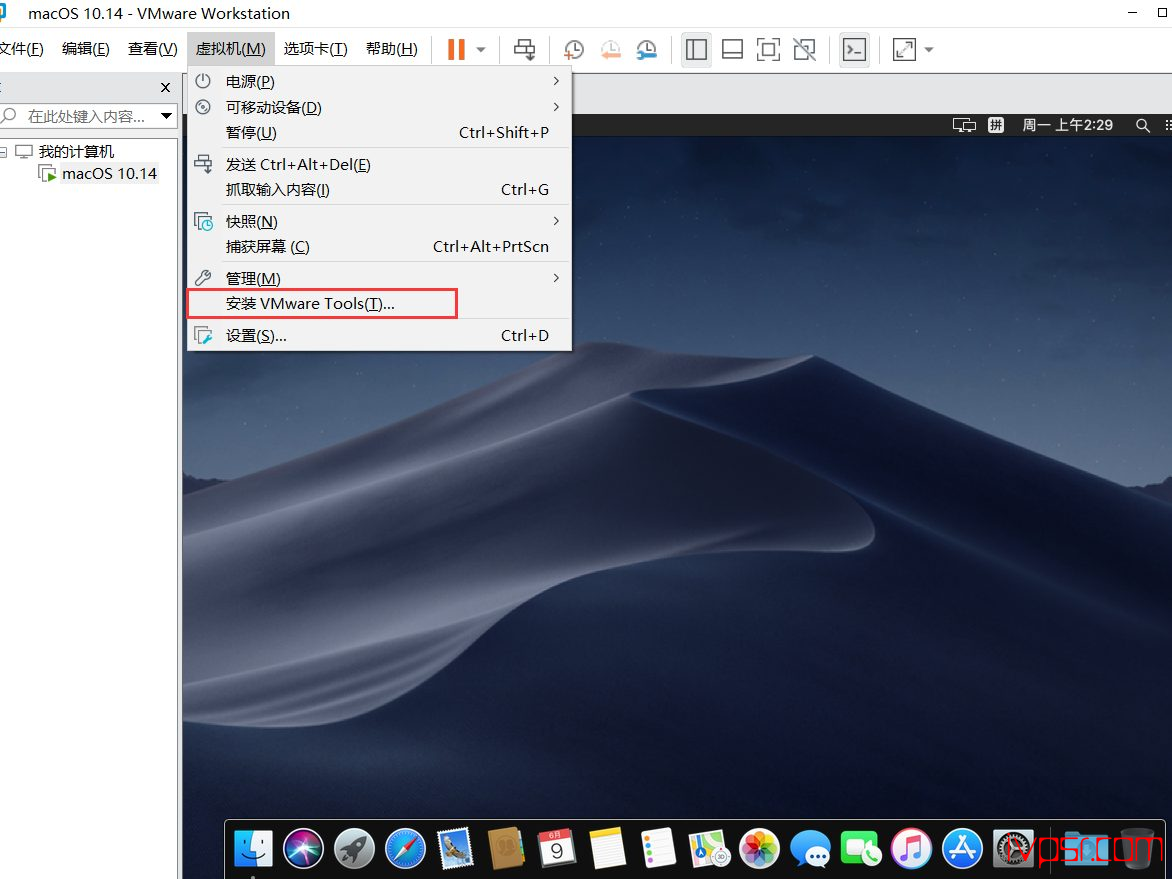
Task: Open System Preferences from the Dock
Action: [x=1013, y=849]
